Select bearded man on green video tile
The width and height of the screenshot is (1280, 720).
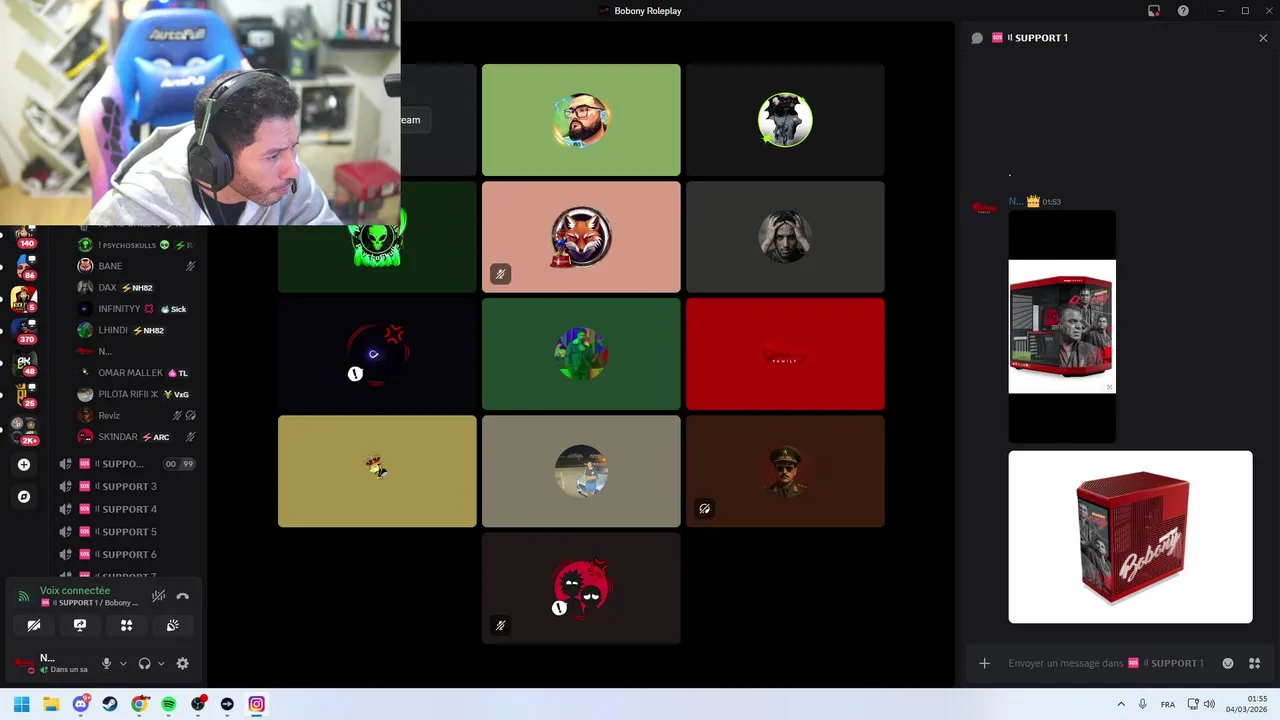pyautogui.click(x=581, y=120)
